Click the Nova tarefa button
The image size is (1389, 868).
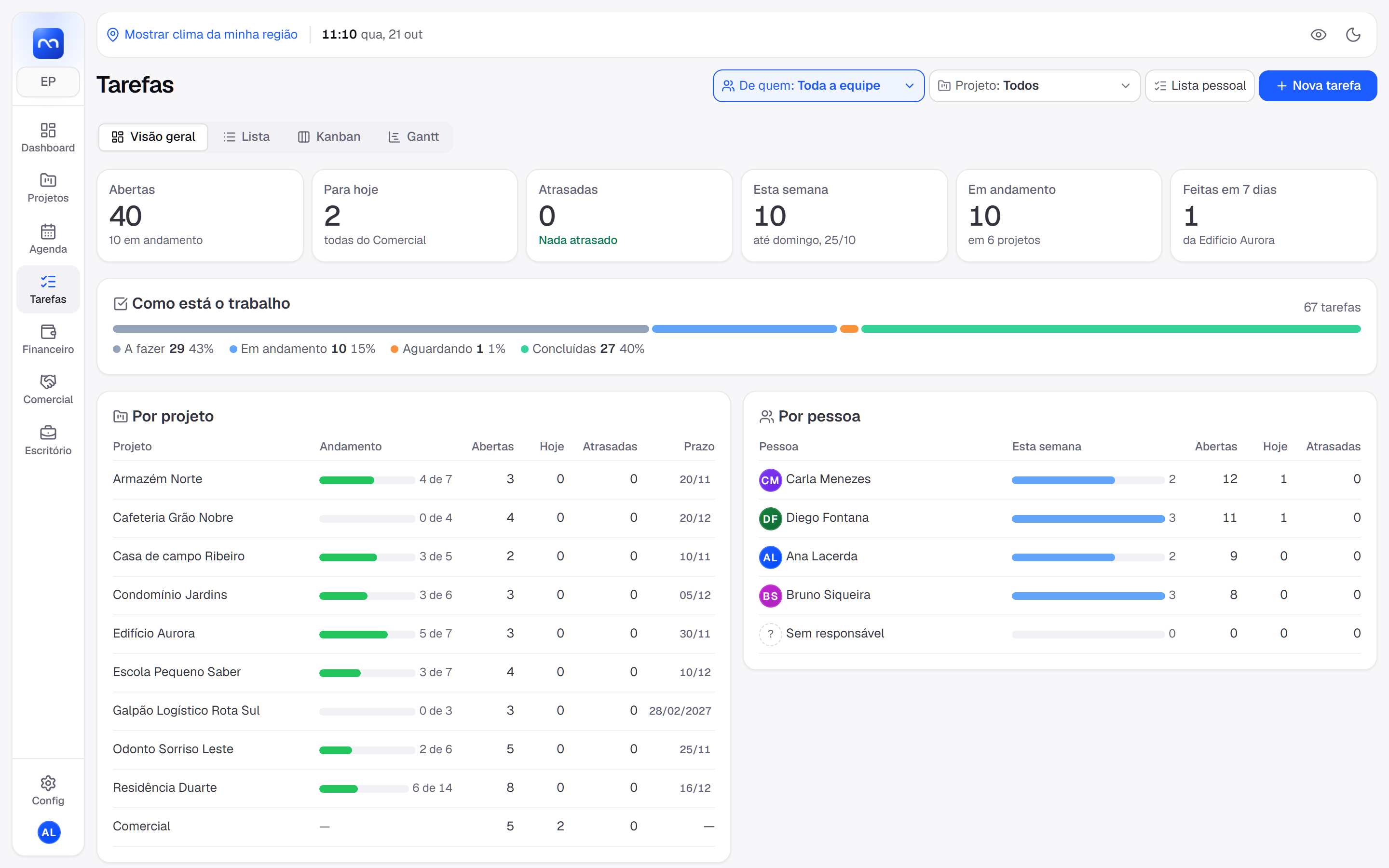(1318, 85)
